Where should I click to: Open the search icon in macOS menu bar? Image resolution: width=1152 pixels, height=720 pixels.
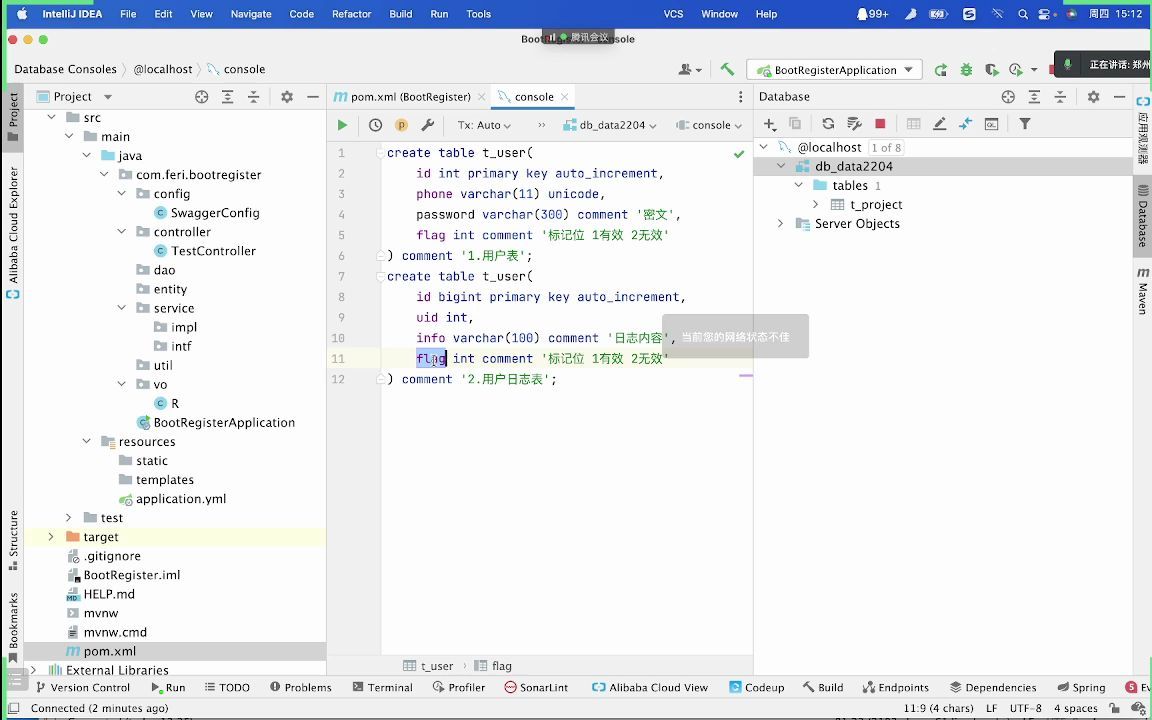pos(1021,14)
